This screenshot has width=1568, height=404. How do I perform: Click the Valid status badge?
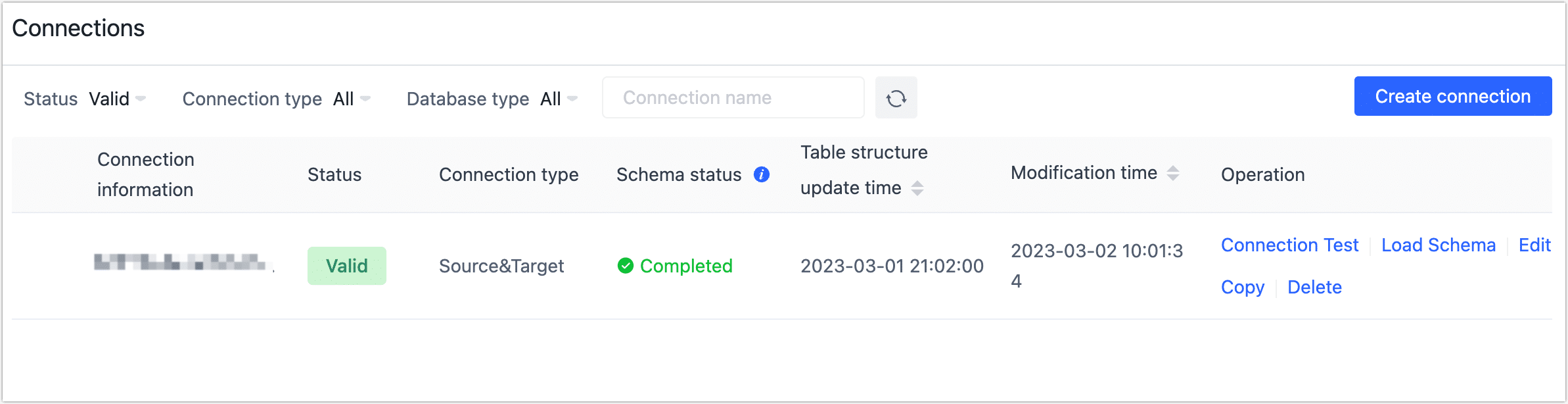346,266
